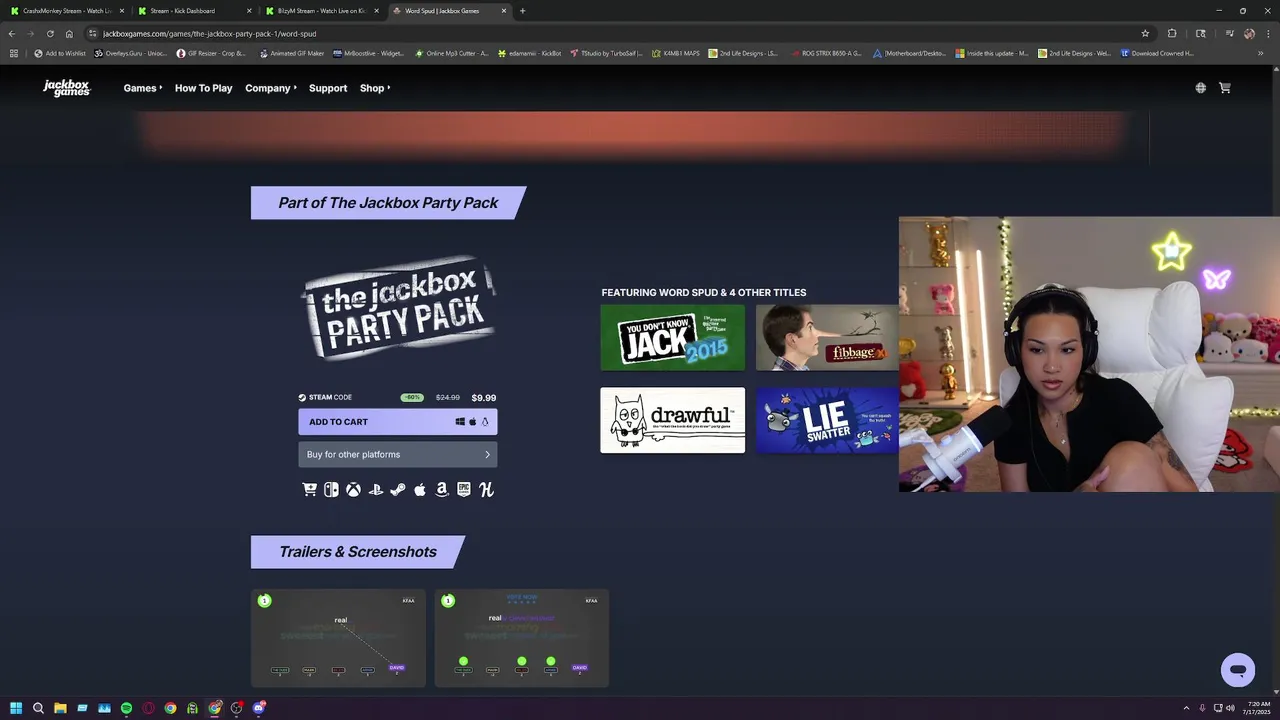Focus the jackboxgames.com address bar
The height and width of the screenshot is (720, 1280).
[x=600, y=33]
